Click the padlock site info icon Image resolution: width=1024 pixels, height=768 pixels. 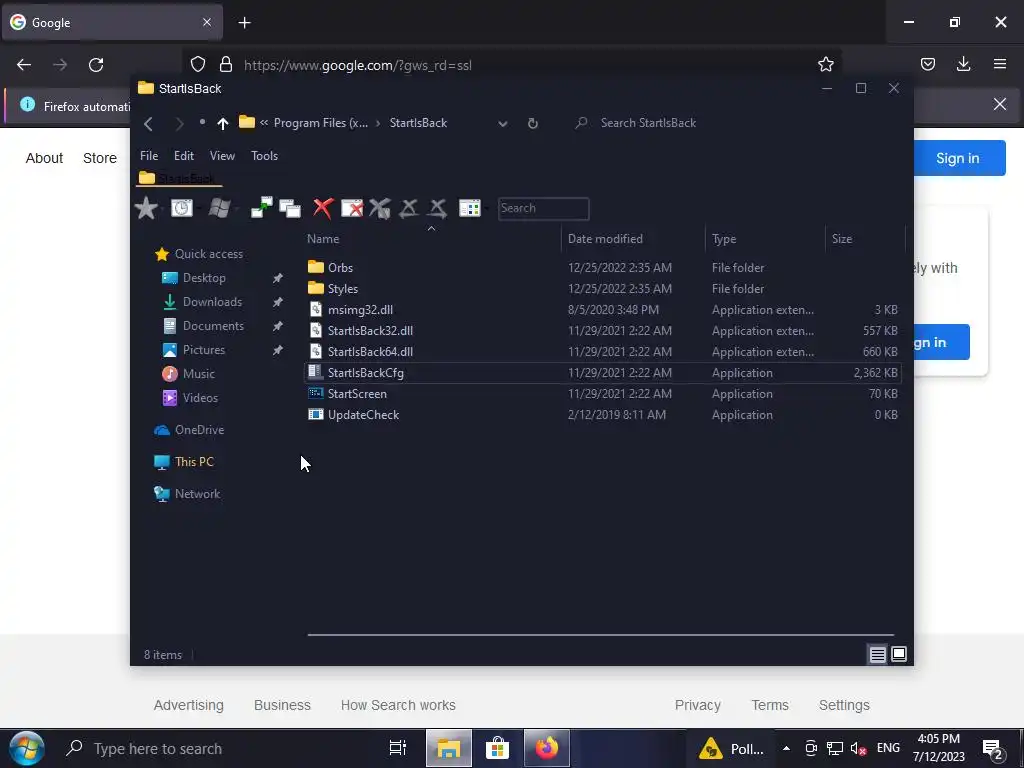tap(226, 64)
